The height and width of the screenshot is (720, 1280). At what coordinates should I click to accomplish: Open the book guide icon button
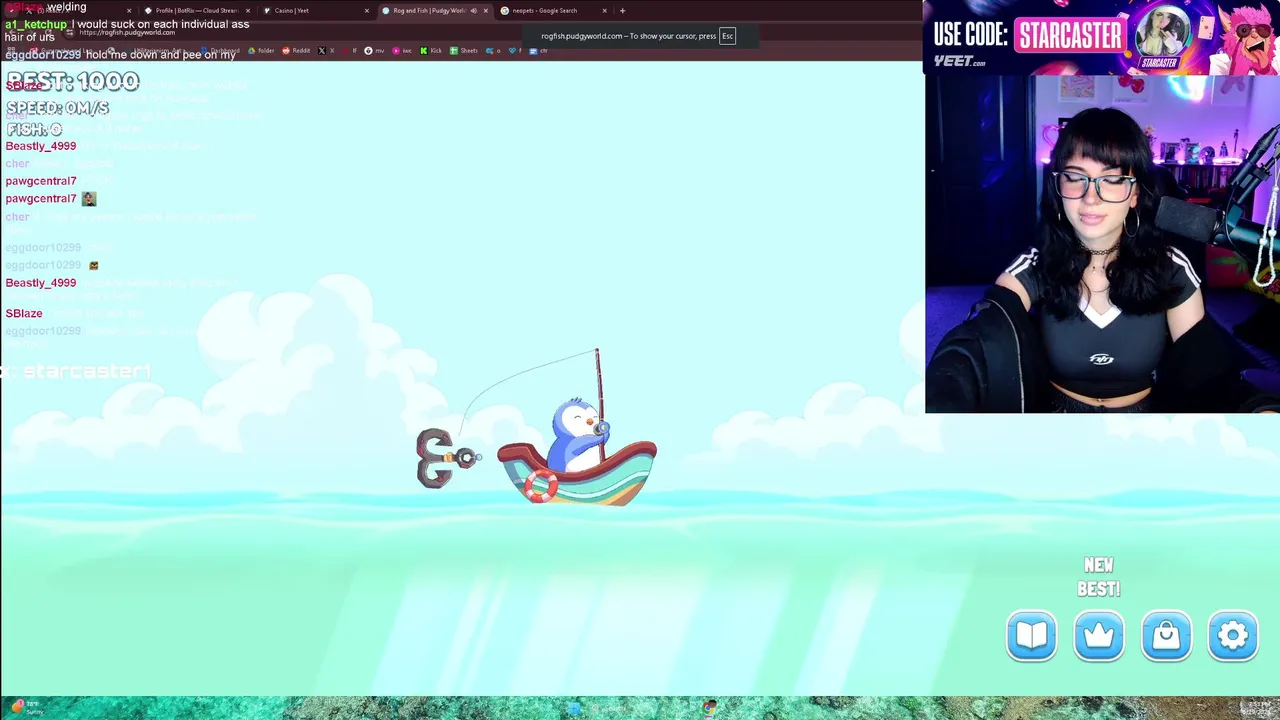coord(1031,636)
